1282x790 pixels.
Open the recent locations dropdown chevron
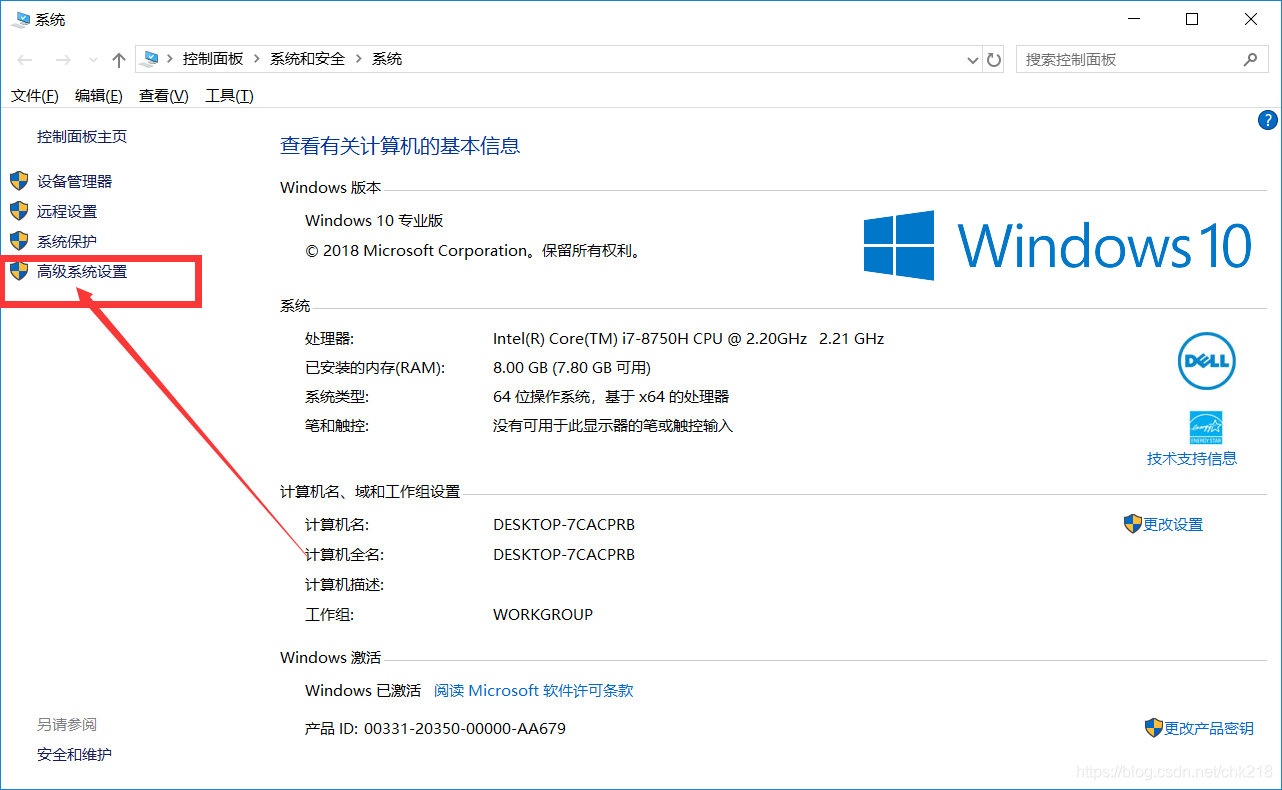(93, 60)
